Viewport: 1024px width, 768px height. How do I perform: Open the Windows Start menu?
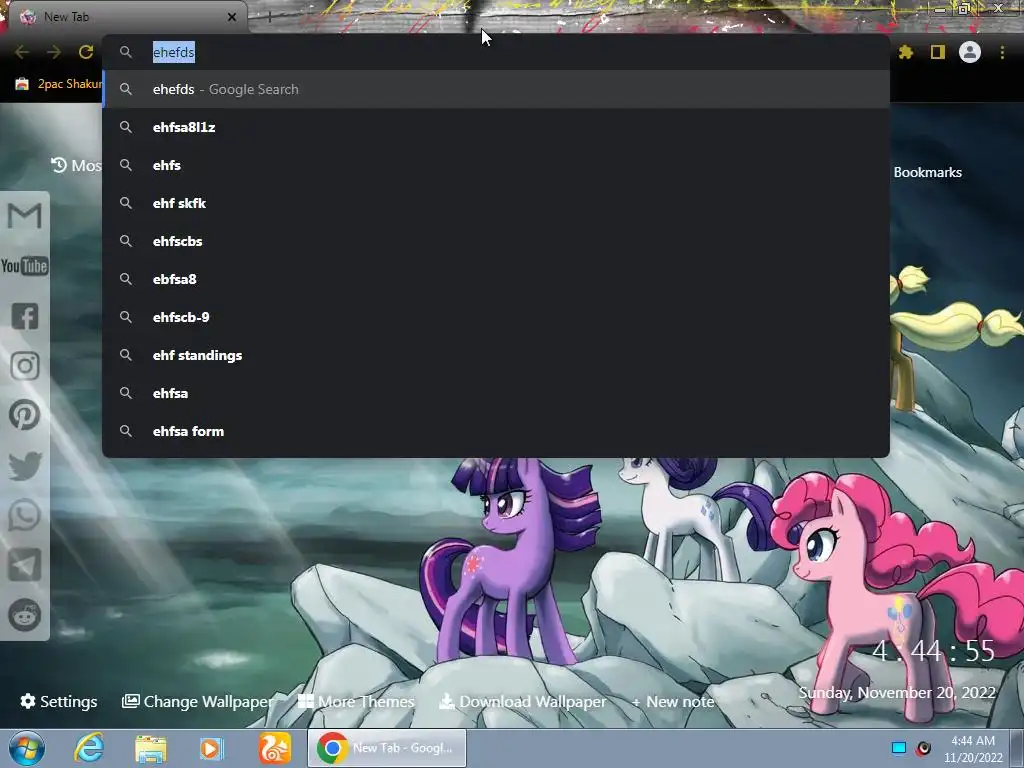[x=27, y=748]
